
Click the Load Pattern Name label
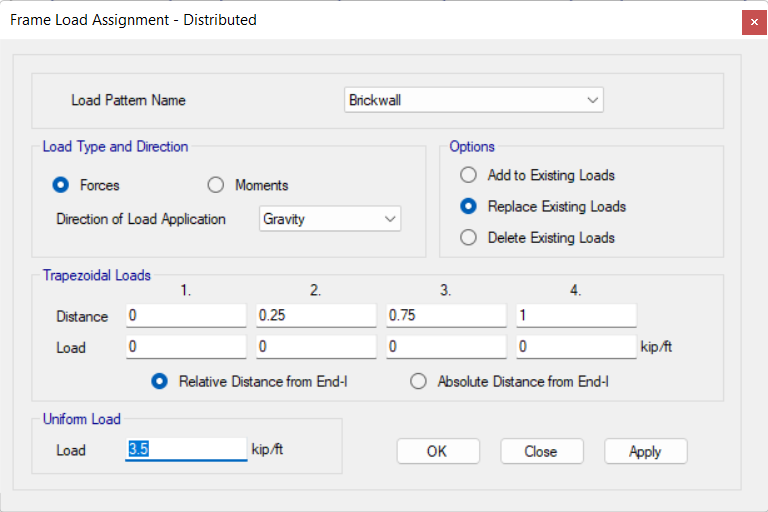pos(128,100)
